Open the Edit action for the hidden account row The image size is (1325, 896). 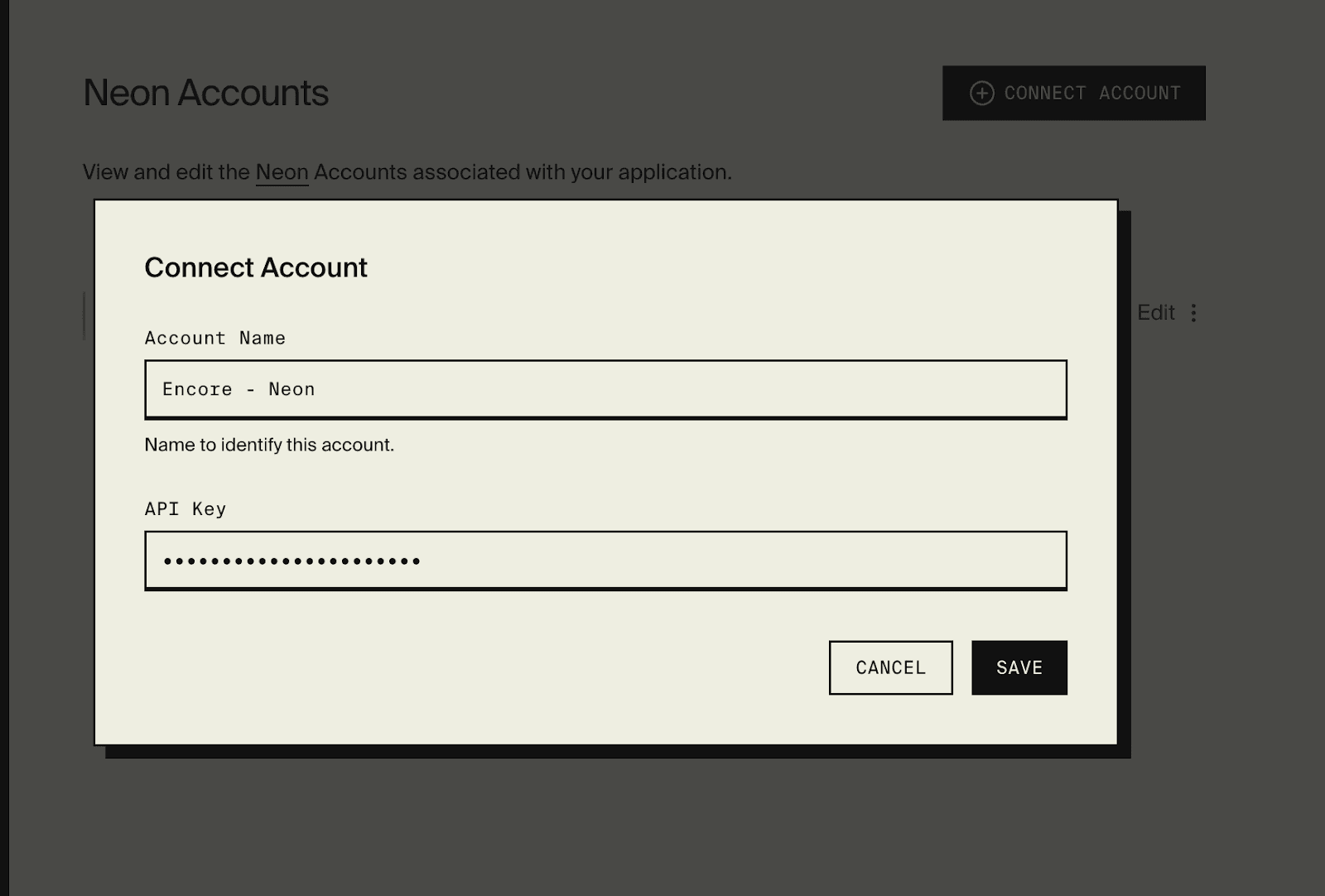(x=1156, y=312)
